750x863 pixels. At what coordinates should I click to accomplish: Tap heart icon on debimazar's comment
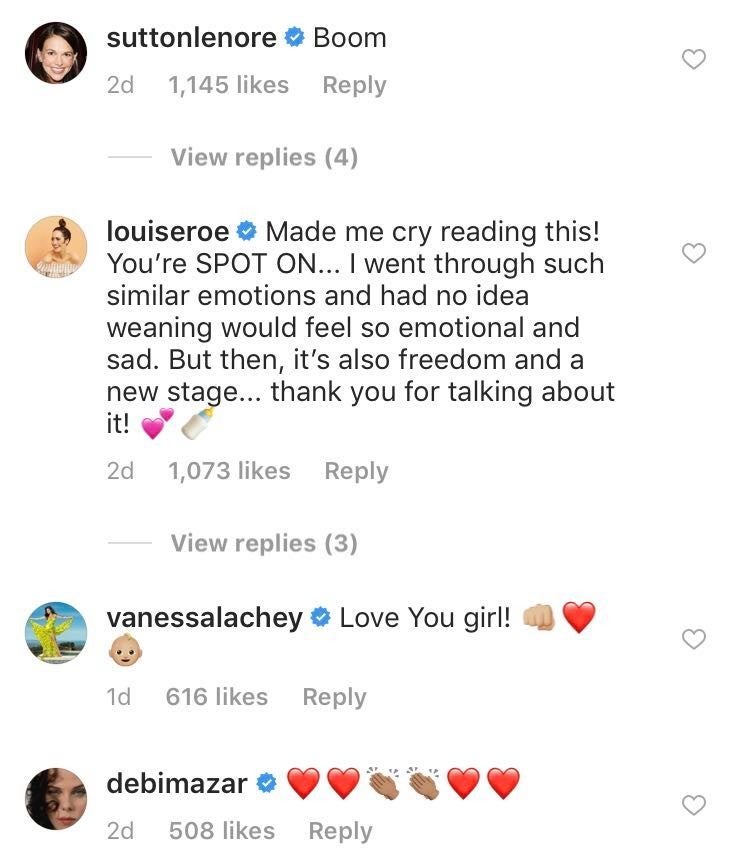[x=693, y=805]
